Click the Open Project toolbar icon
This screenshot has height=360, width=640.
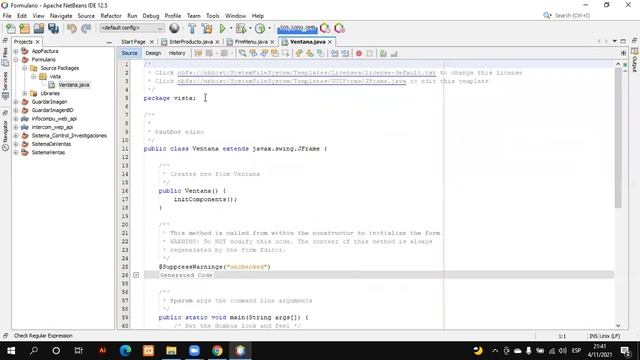[39, 28]
